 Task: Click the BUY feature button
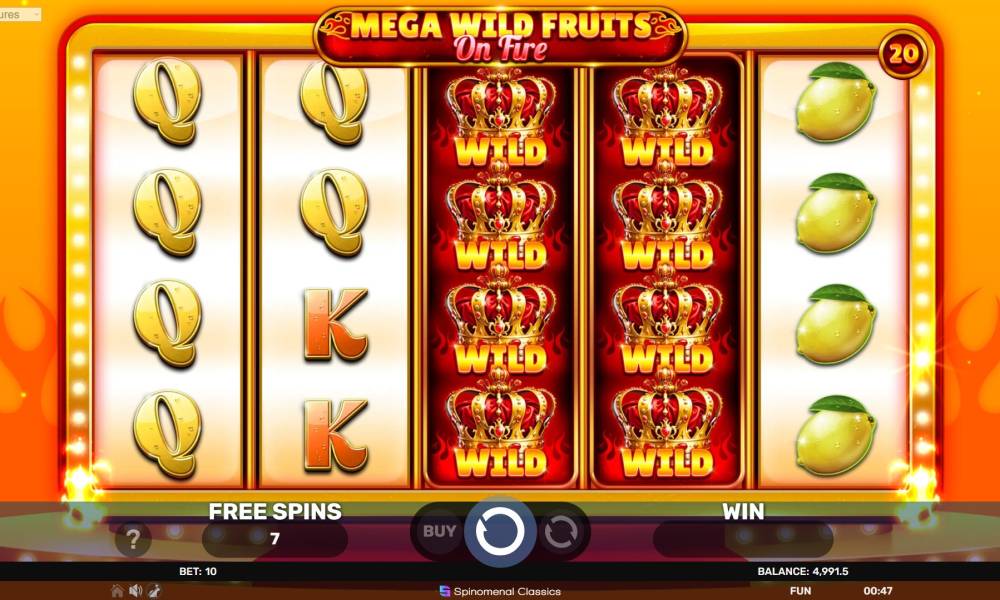tap(439, 531)
